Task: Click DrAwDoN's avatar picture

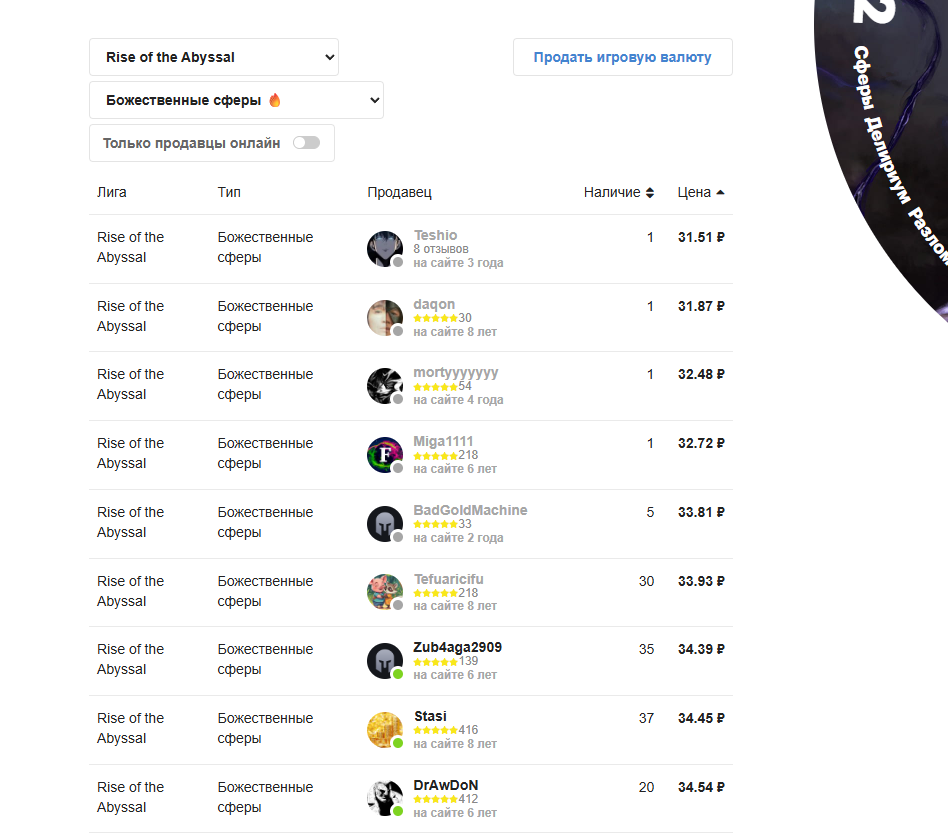Action: (x=385, y=798)
